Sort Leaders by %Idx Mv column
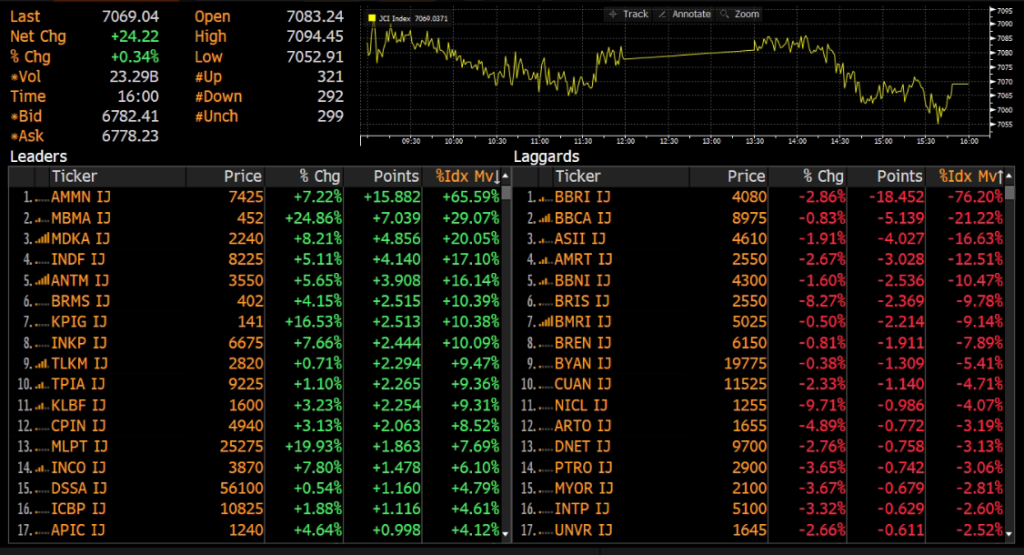Screen dimensions: 1024x555 tap(468, 176)
